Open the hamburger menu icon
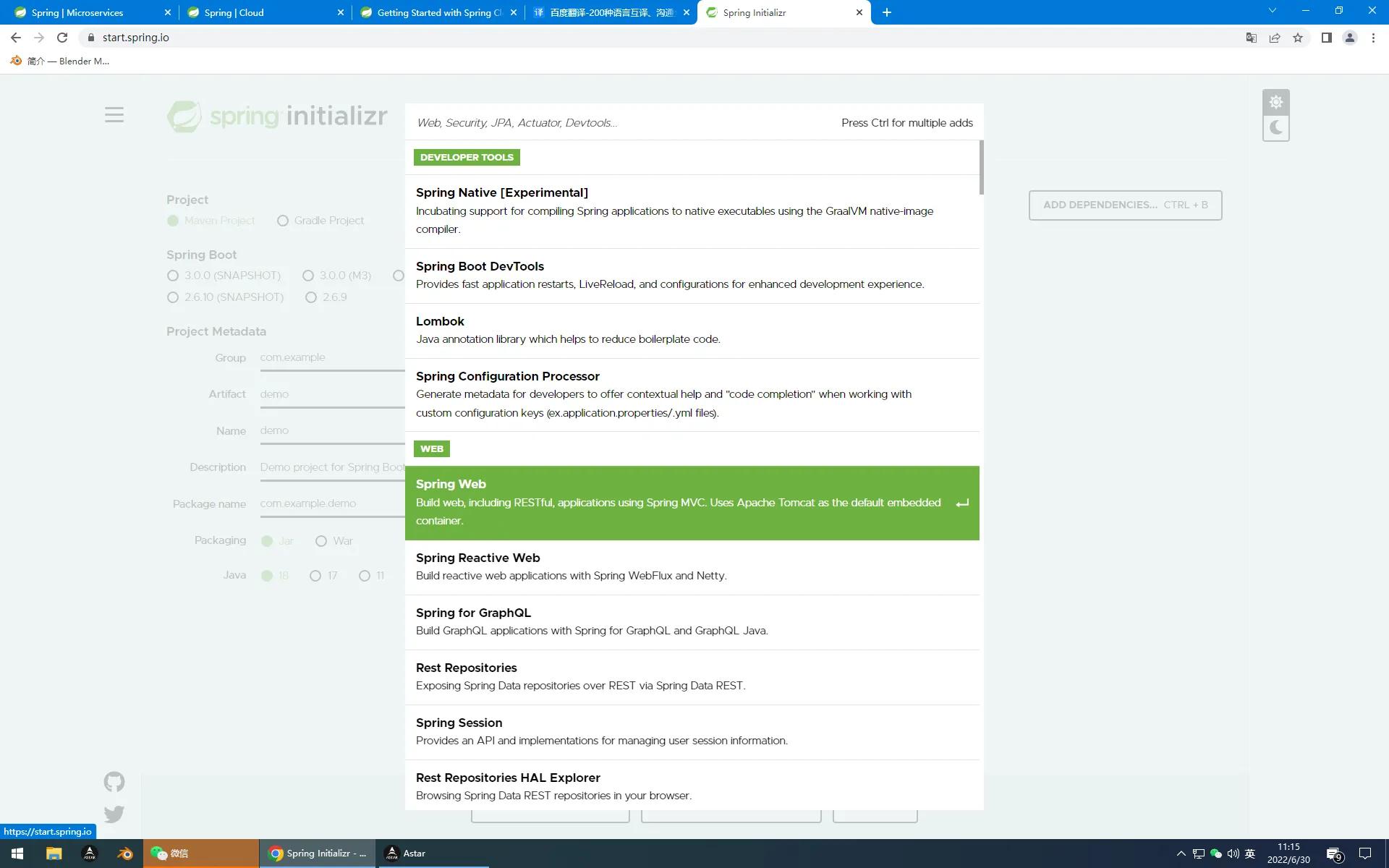This screenshot has height=868, width=1389. 114,115
